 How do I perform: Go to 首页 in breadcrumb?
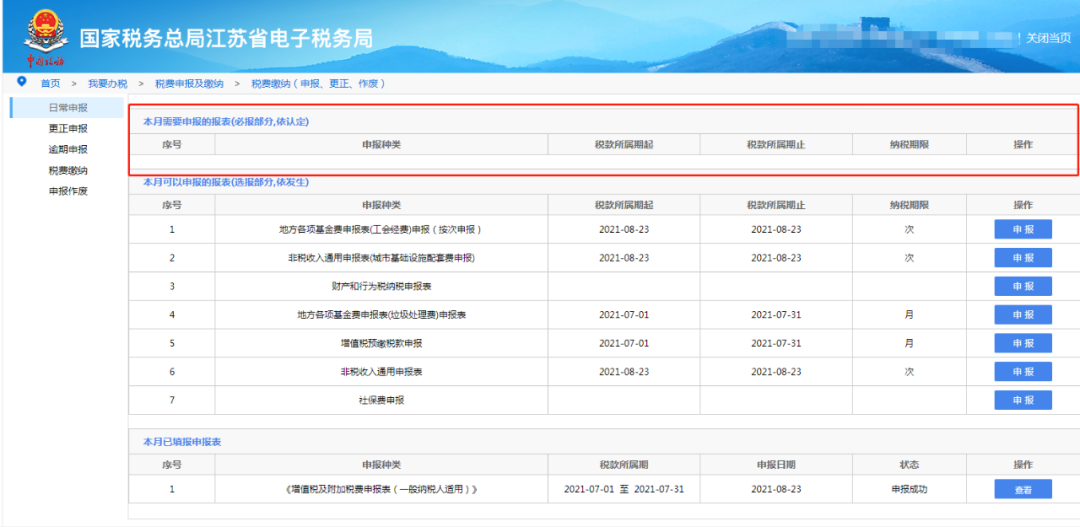50,83
